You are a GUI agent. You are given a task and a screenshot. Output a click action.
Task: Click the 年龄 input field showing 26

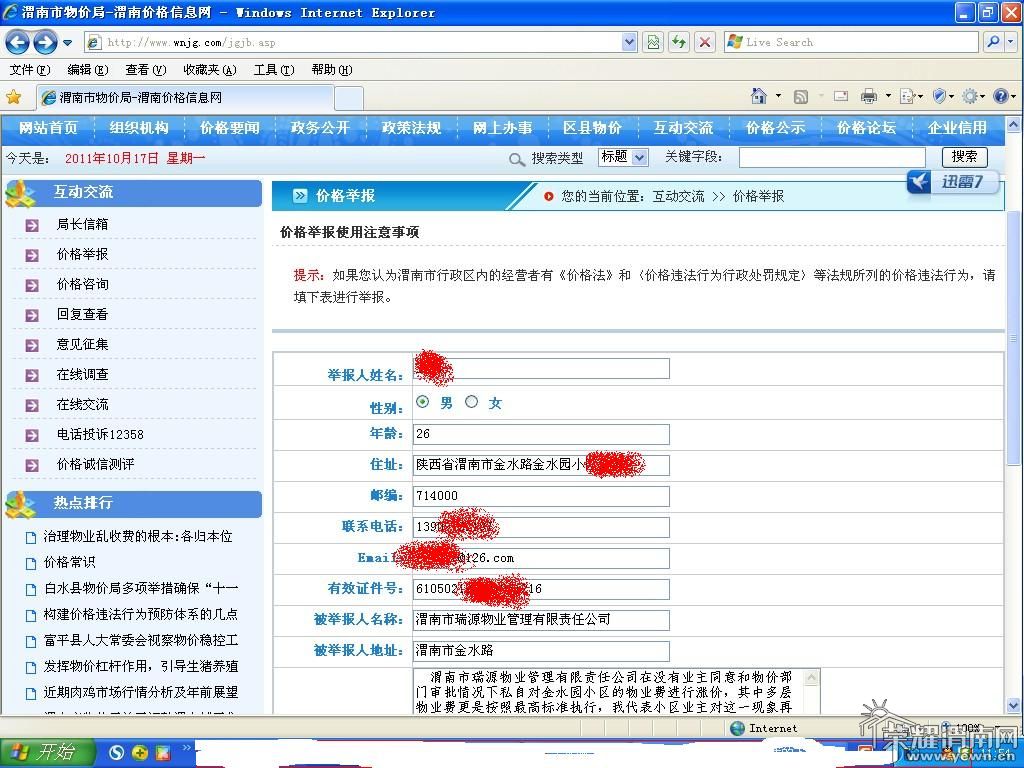click(541, 434)
